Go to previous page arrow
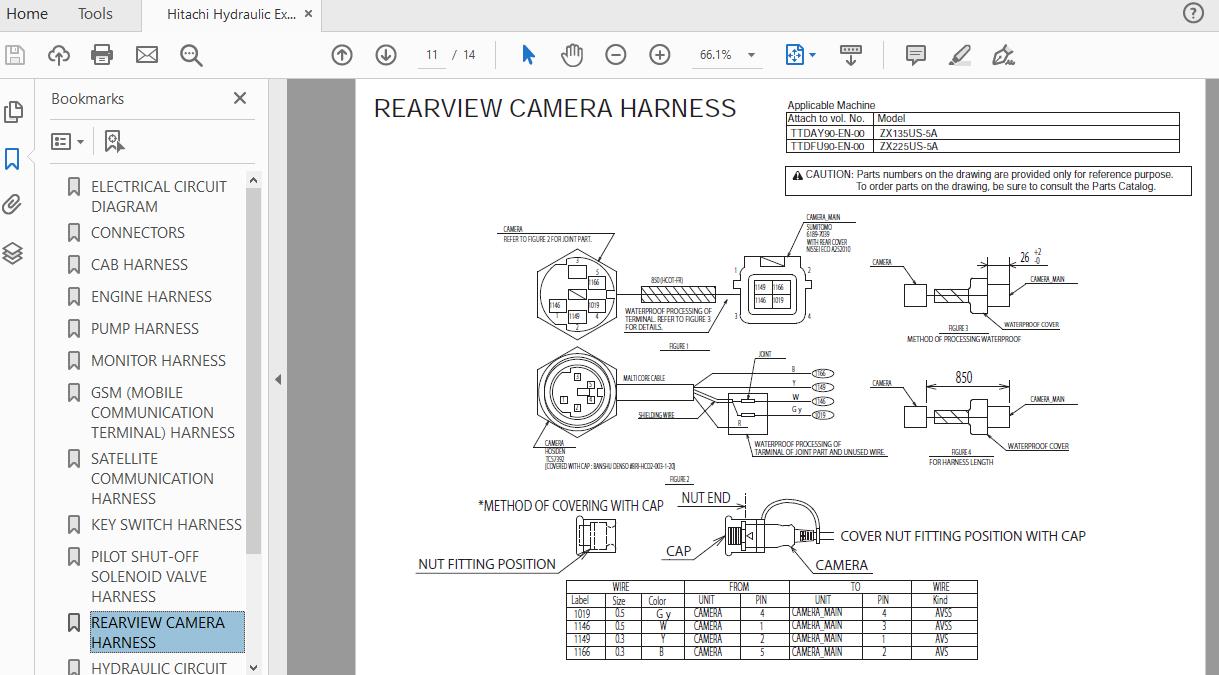Screen dimensions: 1219x675 pyautogui.click(x=342, y=55)
